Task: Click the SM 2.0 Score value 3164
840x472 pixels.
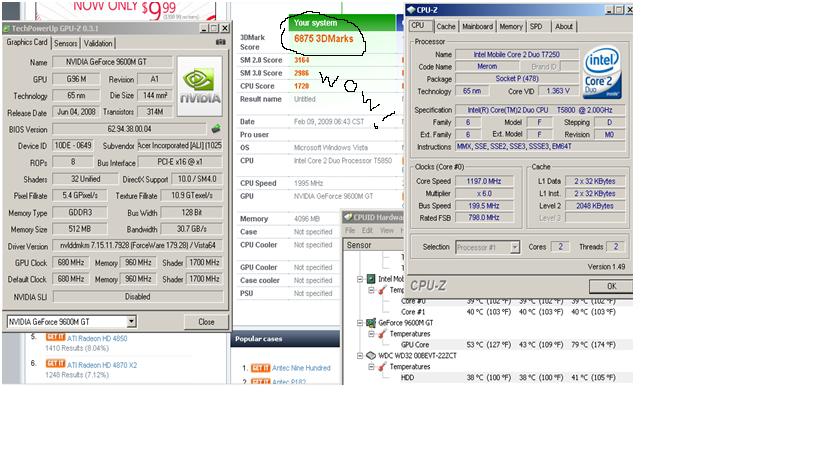Action: [302, 60]
